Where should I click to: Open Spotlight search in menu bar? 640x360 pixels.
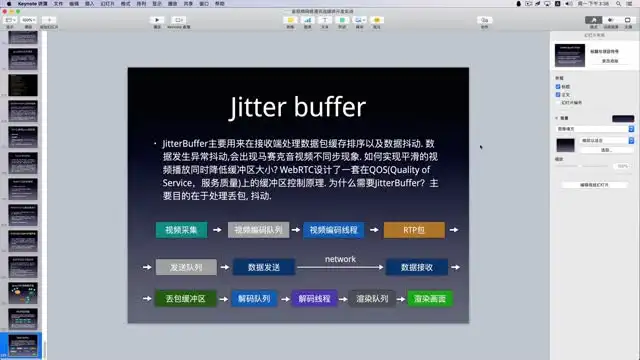(619, 3)
